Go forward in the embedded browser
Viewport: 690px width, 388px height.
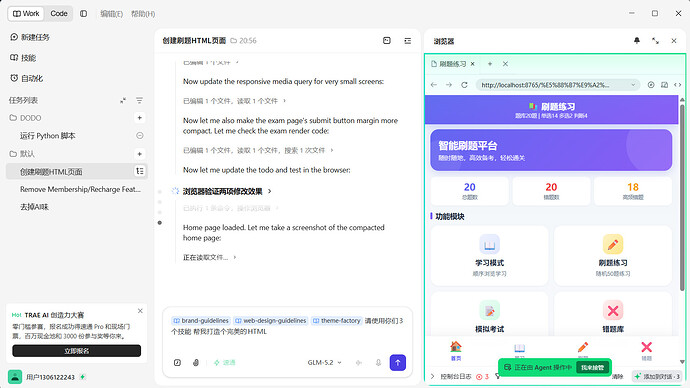click(449, 85)
